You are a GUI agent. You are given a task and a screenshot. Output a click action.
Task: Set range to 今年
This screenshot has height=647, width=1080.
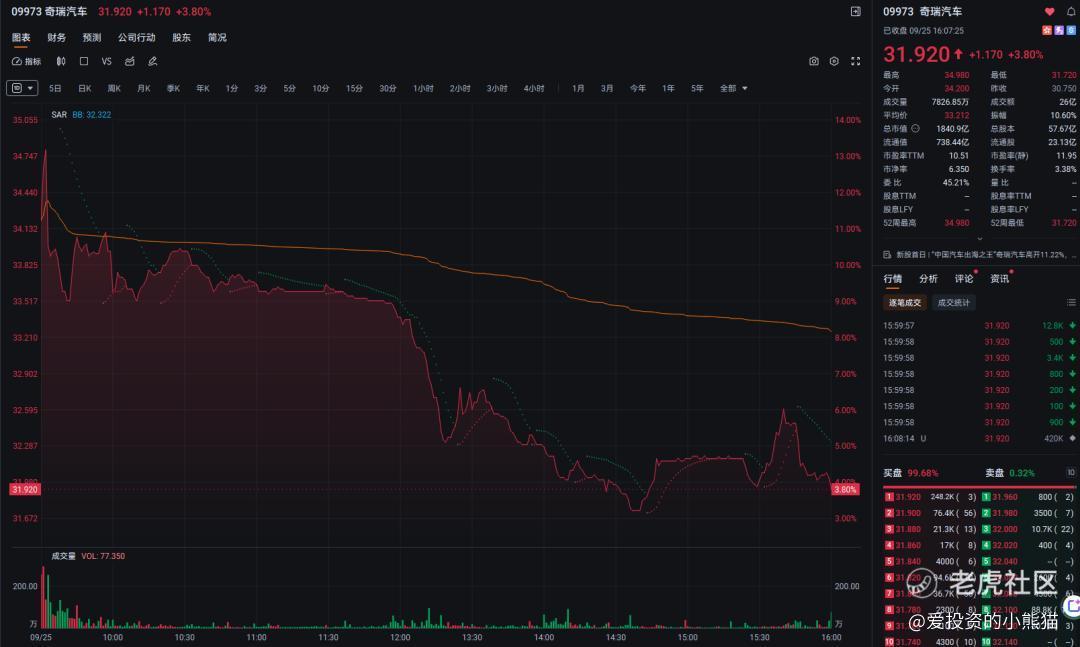pyautogui.click(x=638, y=88)
